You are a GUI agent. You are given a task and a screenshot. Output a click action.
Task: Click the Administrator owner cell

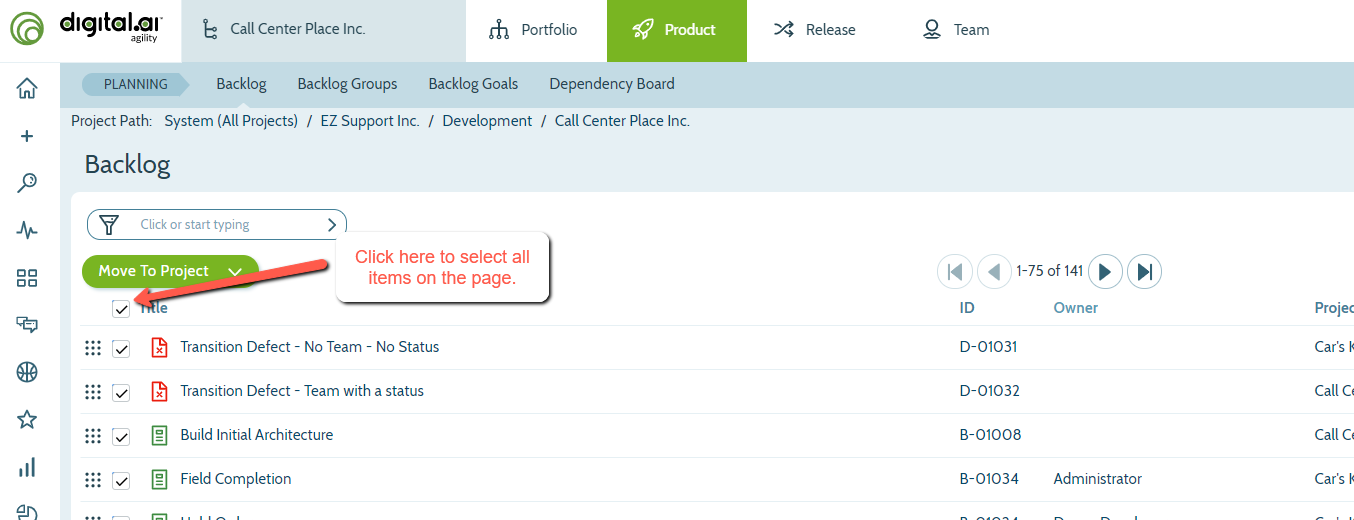coord(1097,479)
